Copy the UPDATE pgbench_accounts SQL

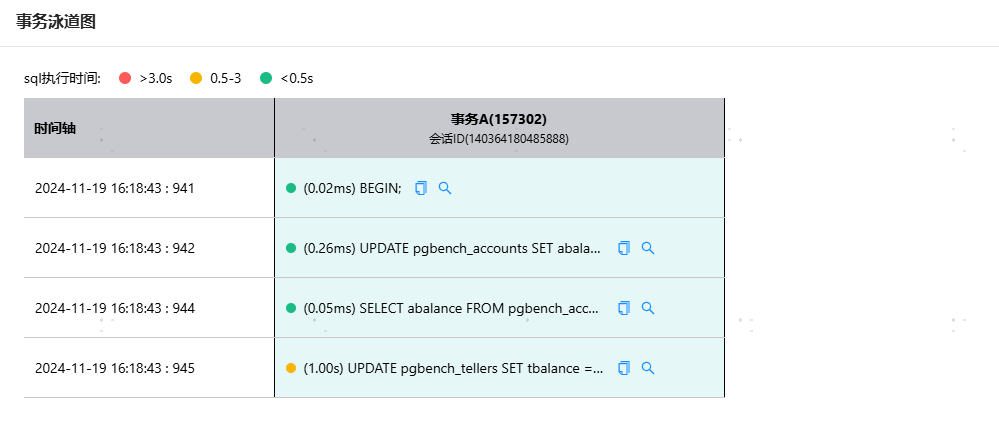coord(624,248)
